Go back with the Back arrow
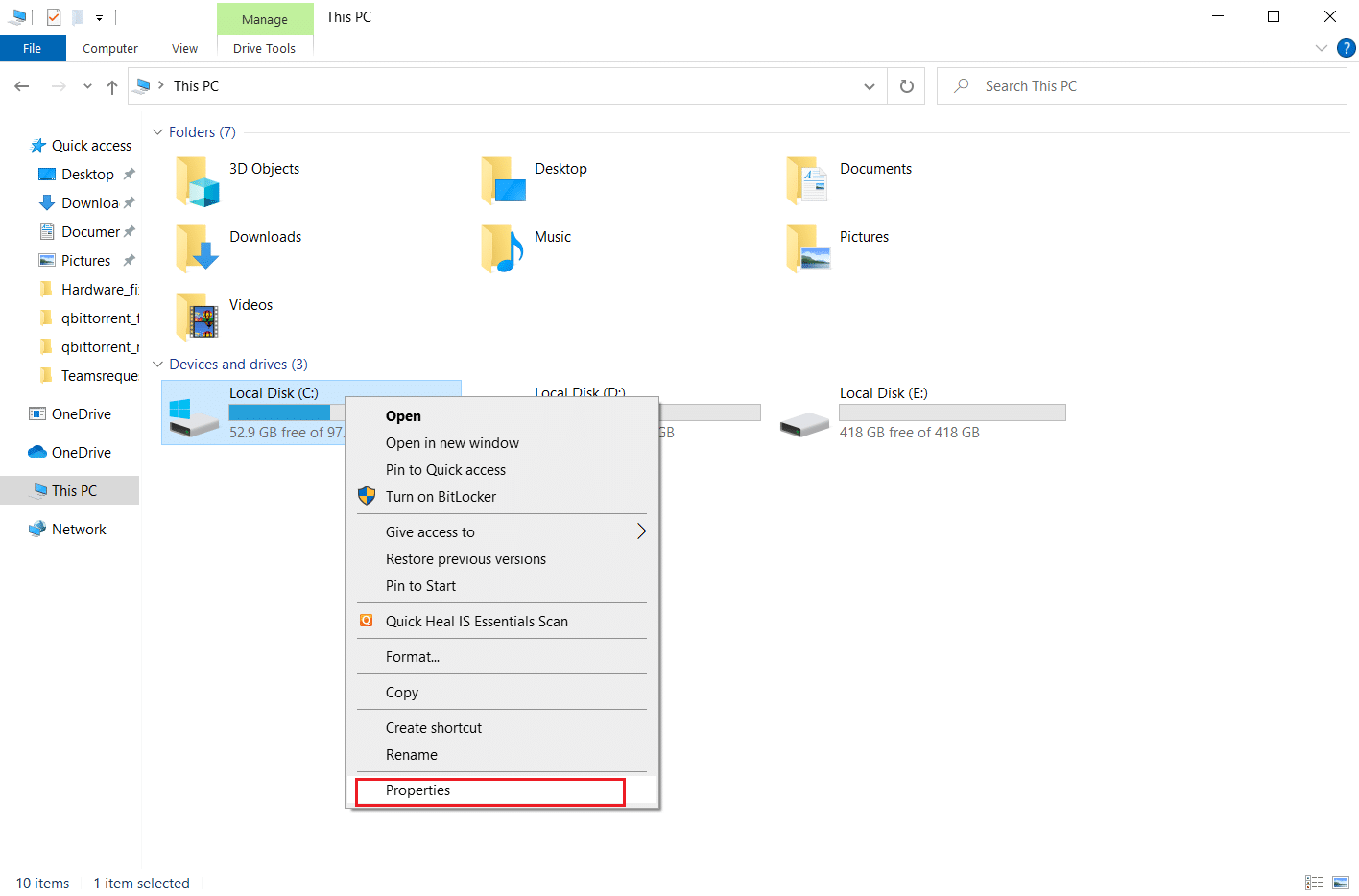 pyautogui.click(x=22, y=86)
